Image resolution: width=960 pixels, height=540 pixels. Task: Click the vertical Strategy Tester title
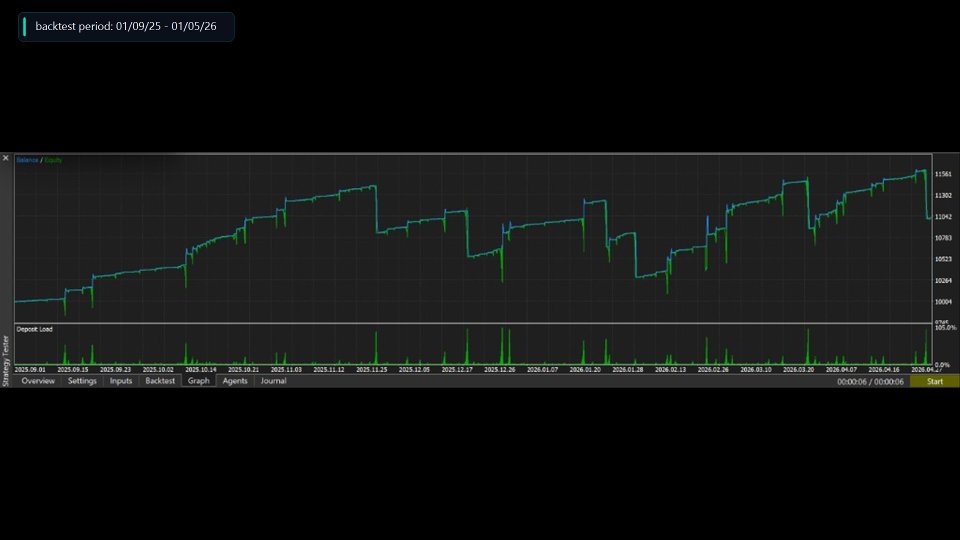(x=6, y=361)
